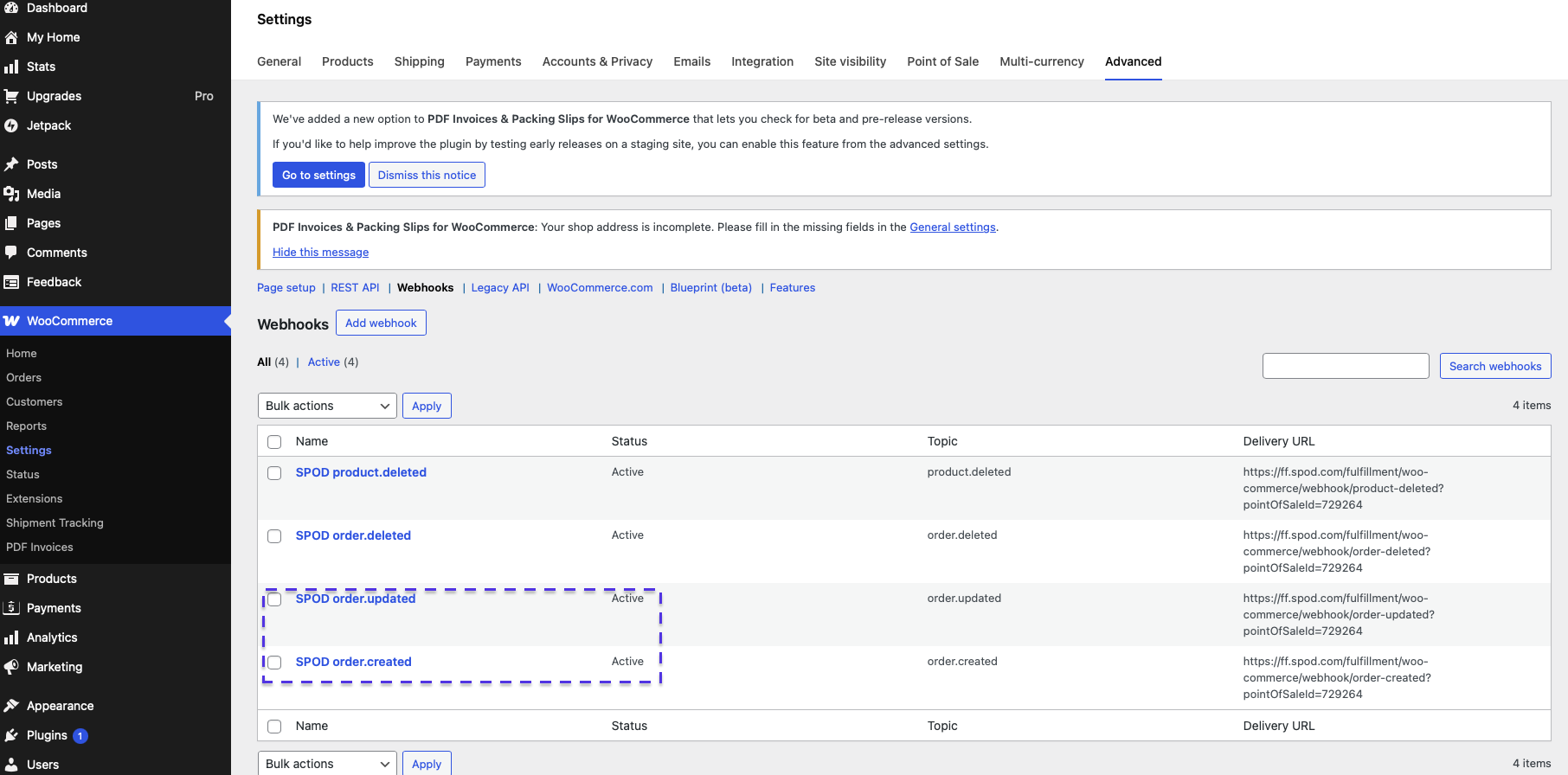Switch to the Integration tab
This screenshot has height=775, width=1568.
762,61
